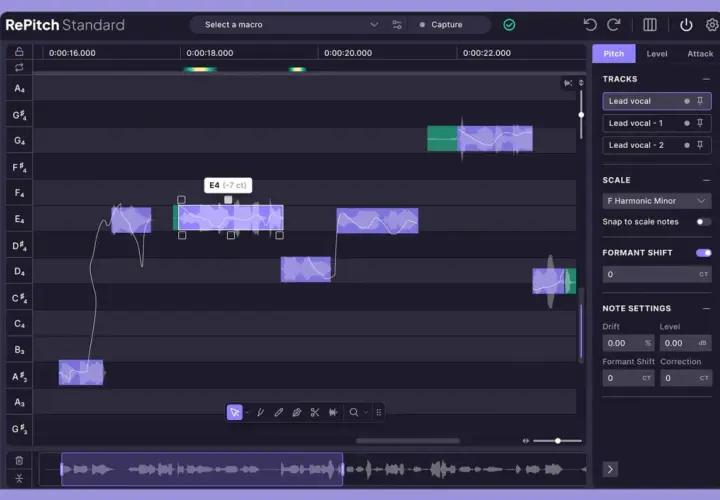
Task: Click the 0:00:18.000 timeline marker
Action: [209, 53]
